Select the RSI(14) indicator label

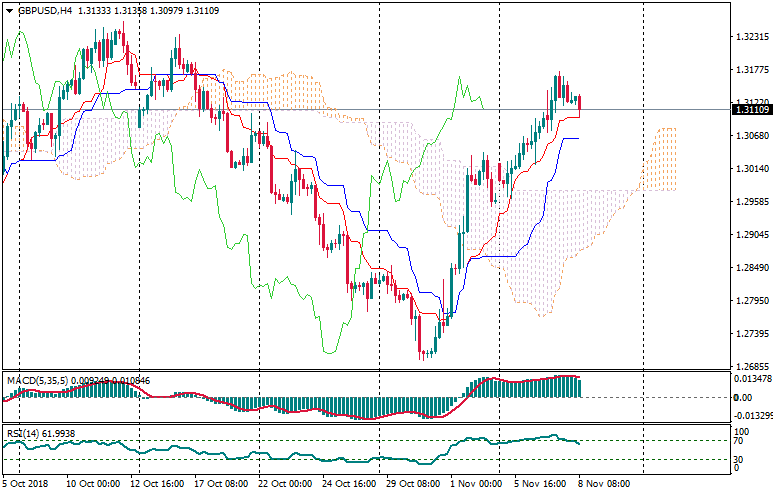pyautogui.click(x=22, y=434)
